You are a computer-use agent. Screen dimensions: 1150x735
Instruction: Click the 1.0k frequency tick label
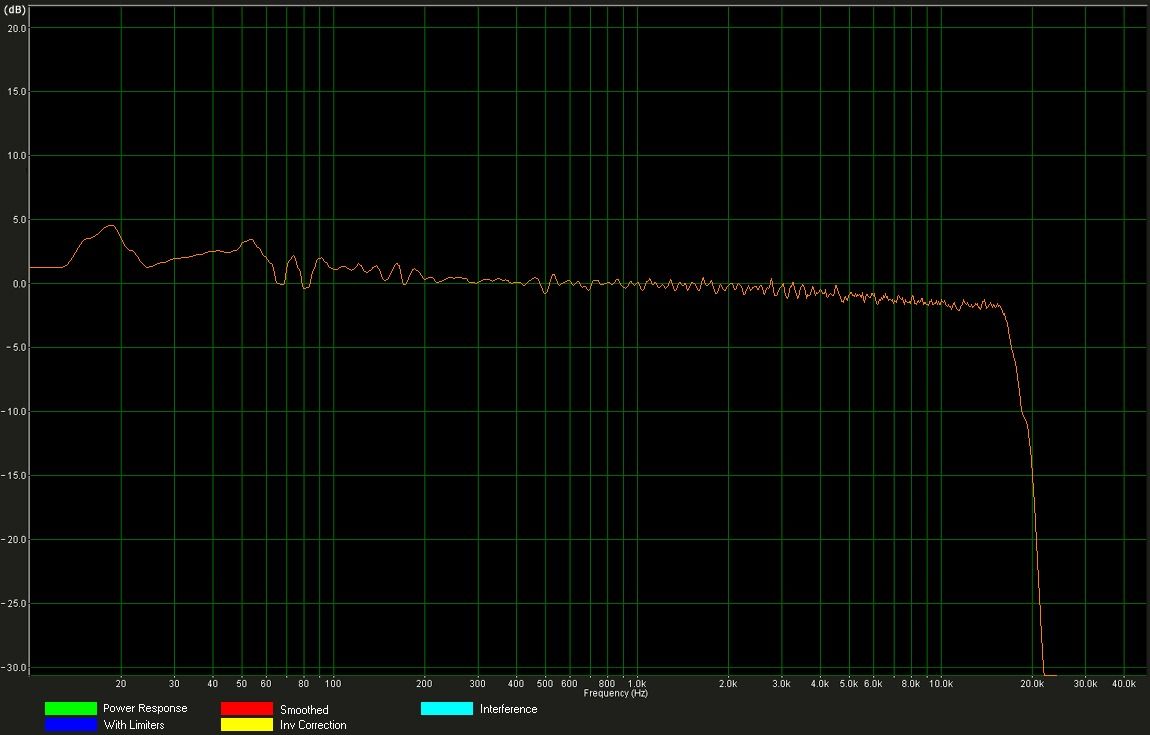(637, 684)
